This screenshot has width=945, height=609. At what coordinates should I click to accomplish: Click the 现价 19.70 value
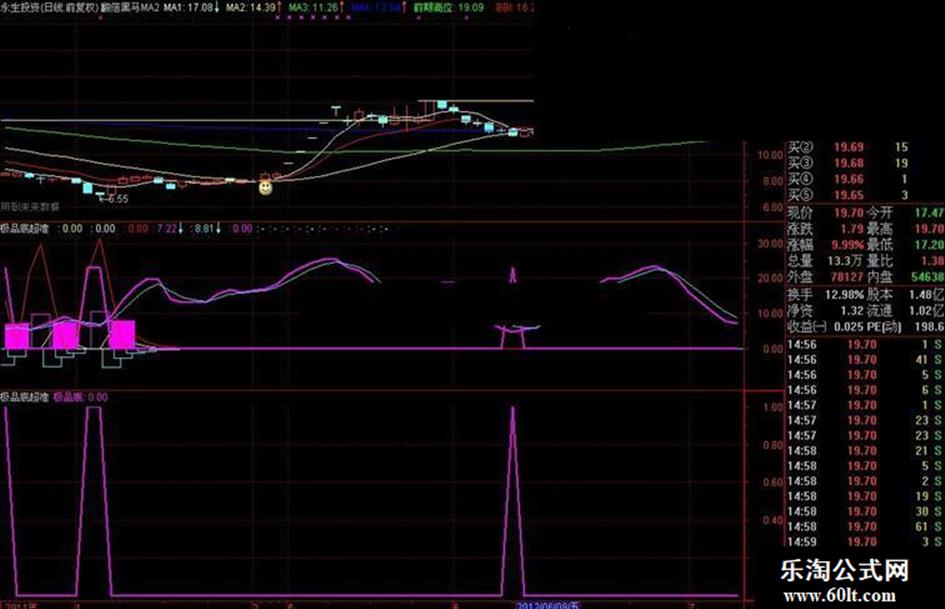pos(849,213)
